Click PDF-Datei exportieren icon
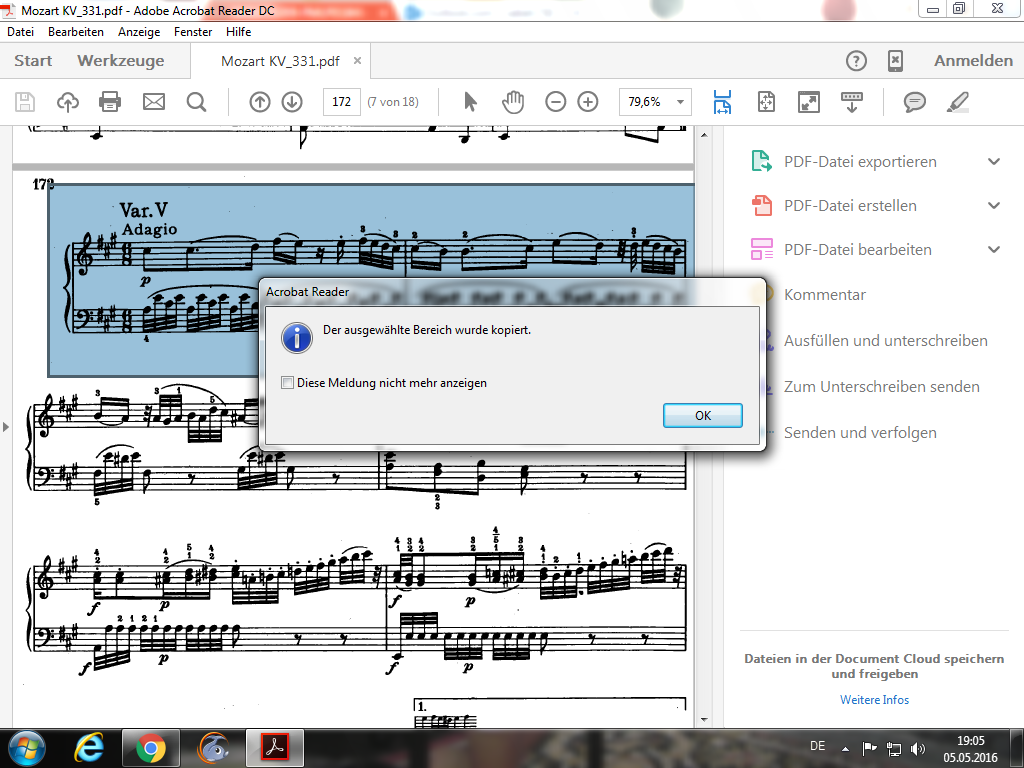Viewport: 1024px width, 768px height. (x=761, y=161)
